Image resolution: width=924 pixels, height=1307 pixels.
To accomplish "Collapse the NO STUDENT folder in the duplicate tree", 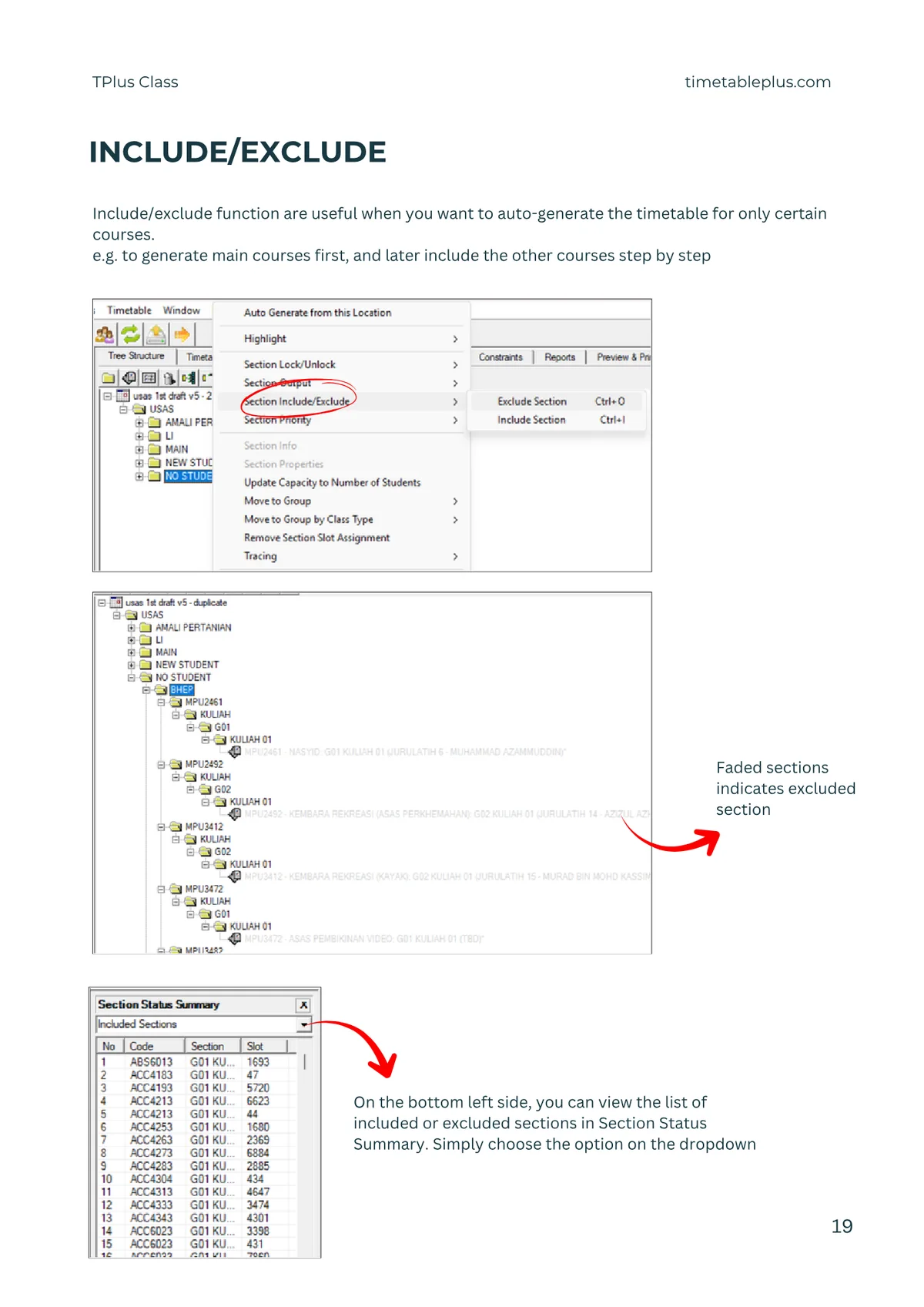I will coord(131,677).
